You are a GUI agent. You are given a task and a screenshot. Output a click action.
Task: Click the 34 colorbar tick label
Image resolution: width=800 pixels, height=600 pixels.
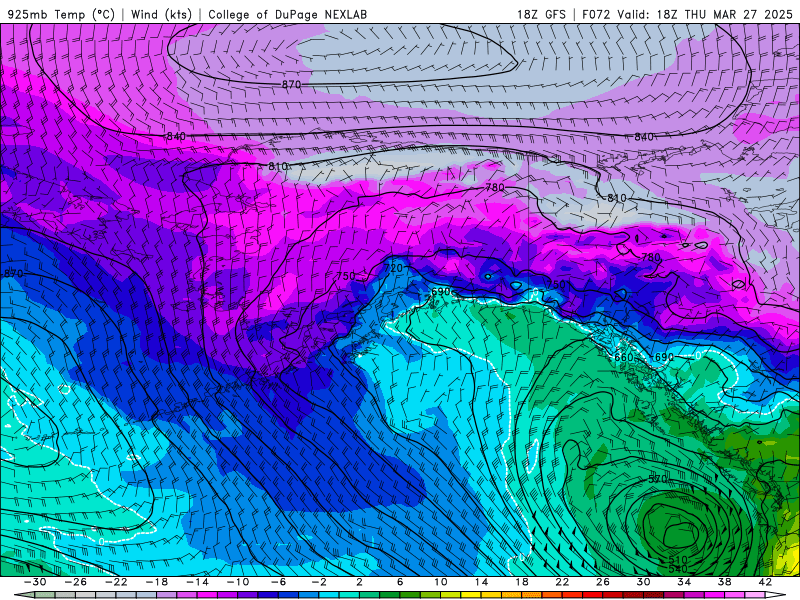click(684, 582)
